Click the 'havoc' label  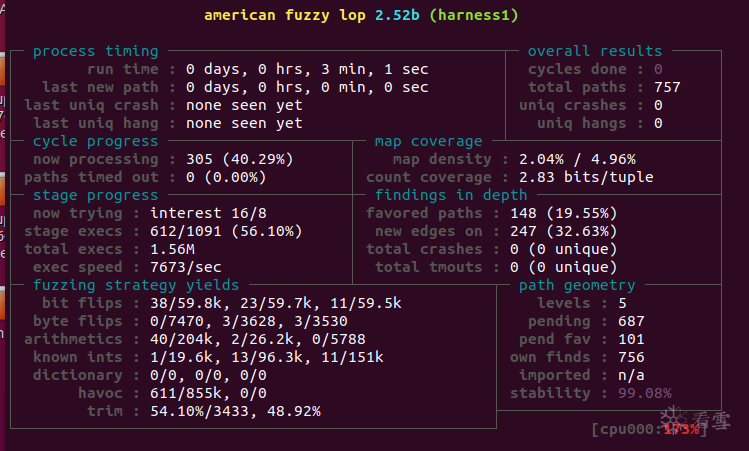click(100, 393)
